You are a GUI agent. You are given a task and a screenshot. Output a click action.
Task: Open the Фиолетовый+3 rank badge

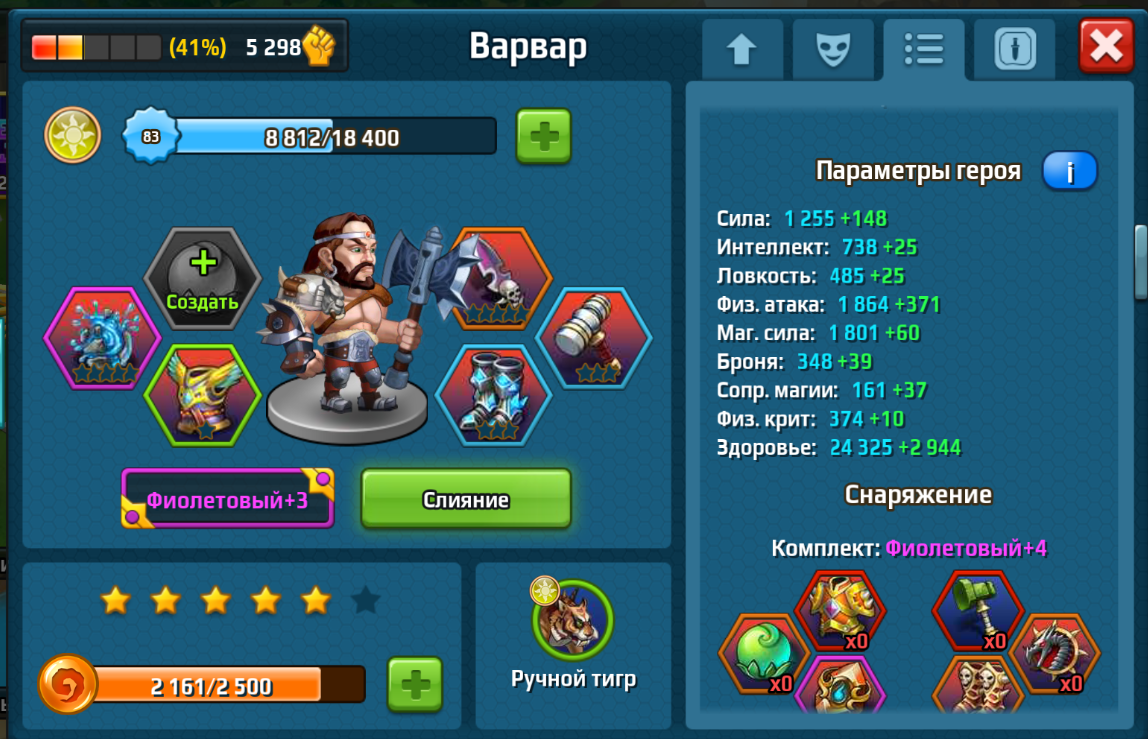click(x=228, y=499)
